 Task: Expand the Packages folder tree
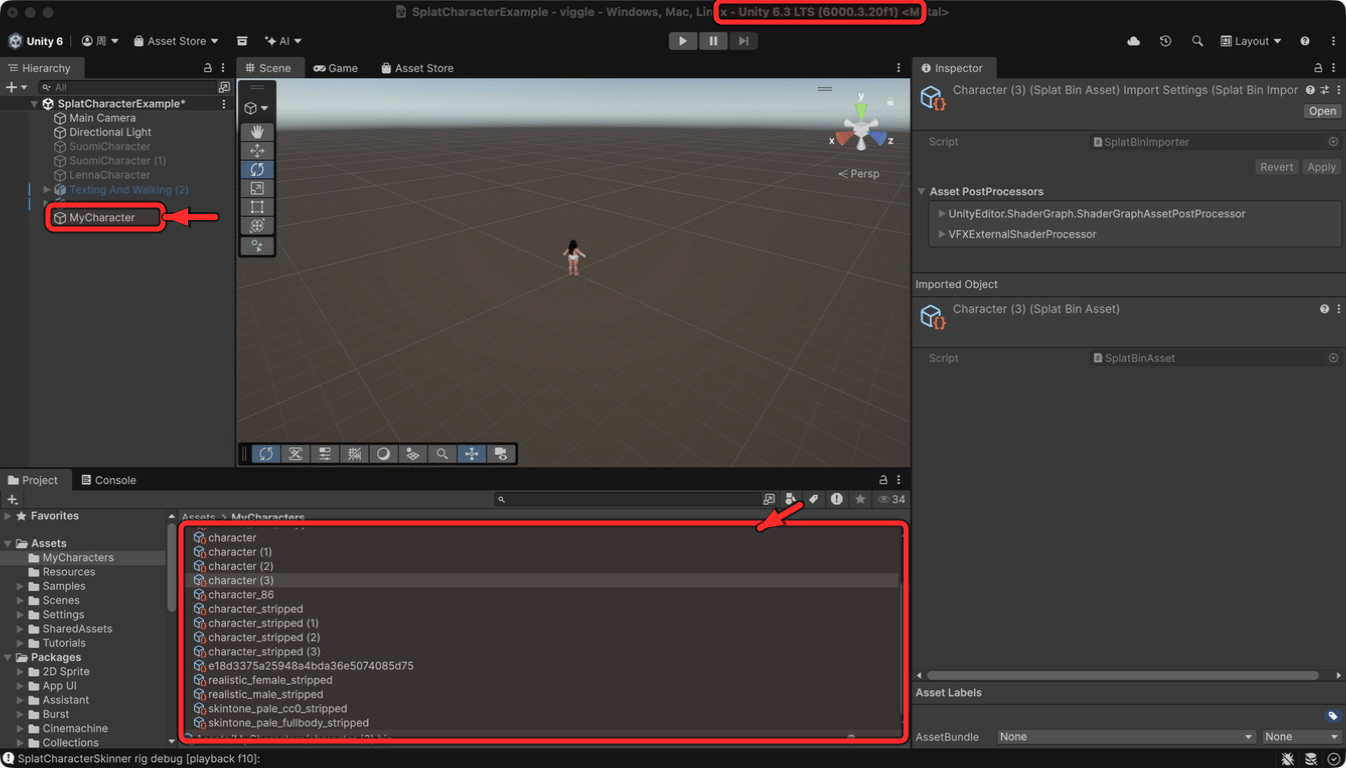8,658
